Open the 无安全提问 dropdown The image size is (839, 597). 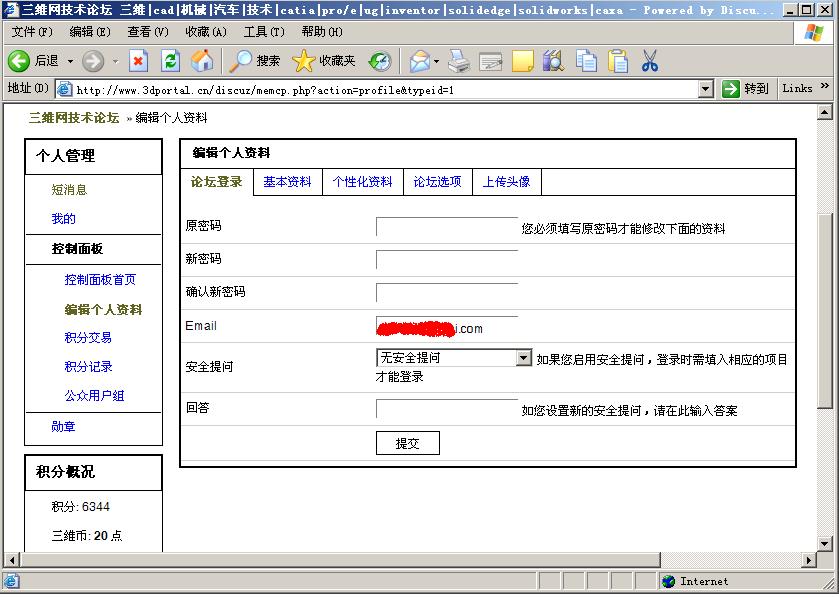coord(454,358)
